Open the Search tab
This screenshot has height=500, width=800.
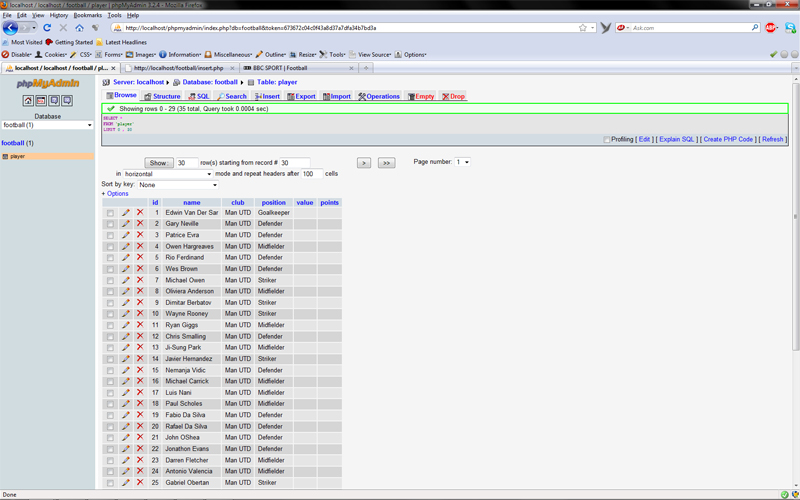231,96
